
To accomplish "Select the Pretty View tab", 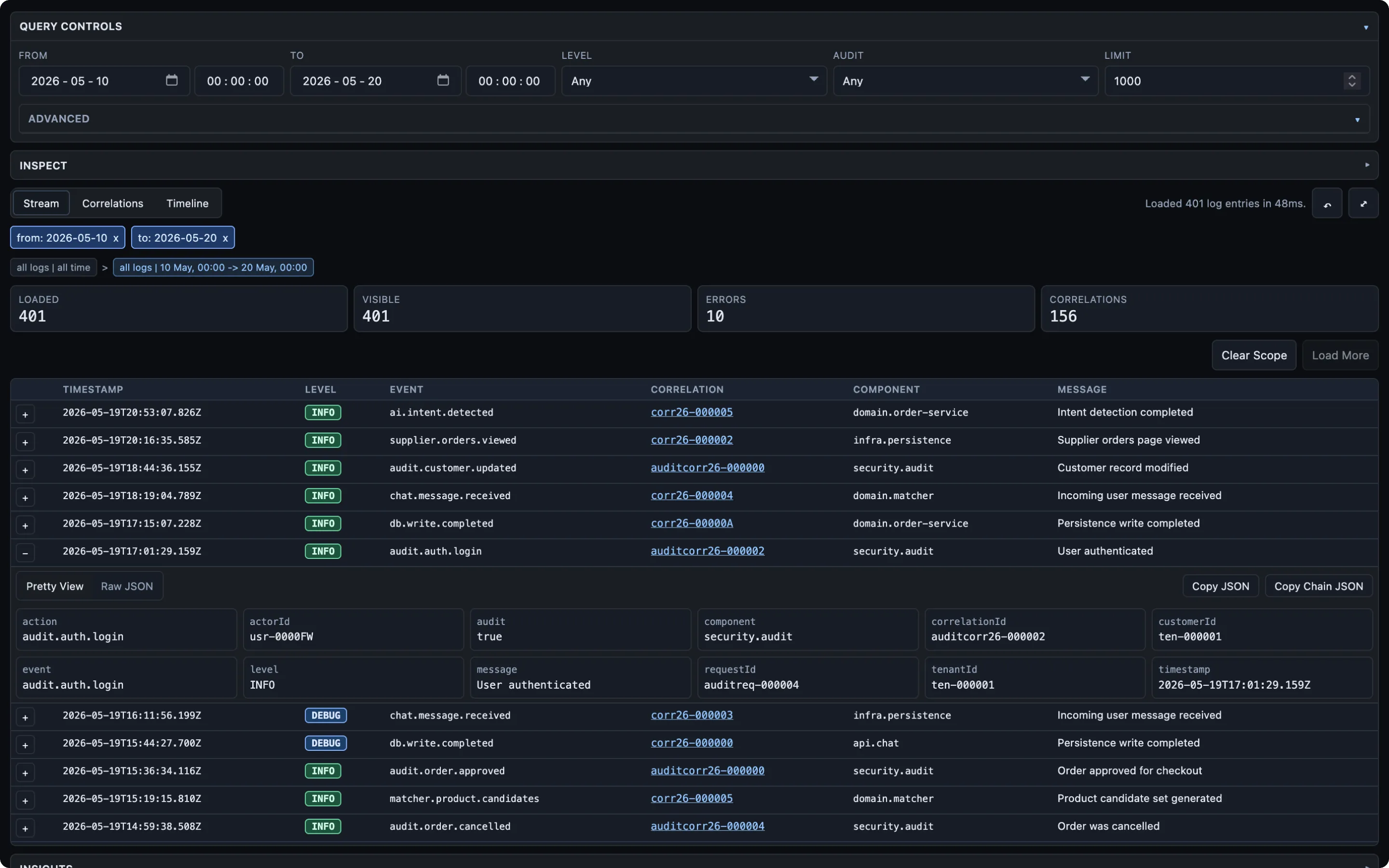I will [54, 586].
